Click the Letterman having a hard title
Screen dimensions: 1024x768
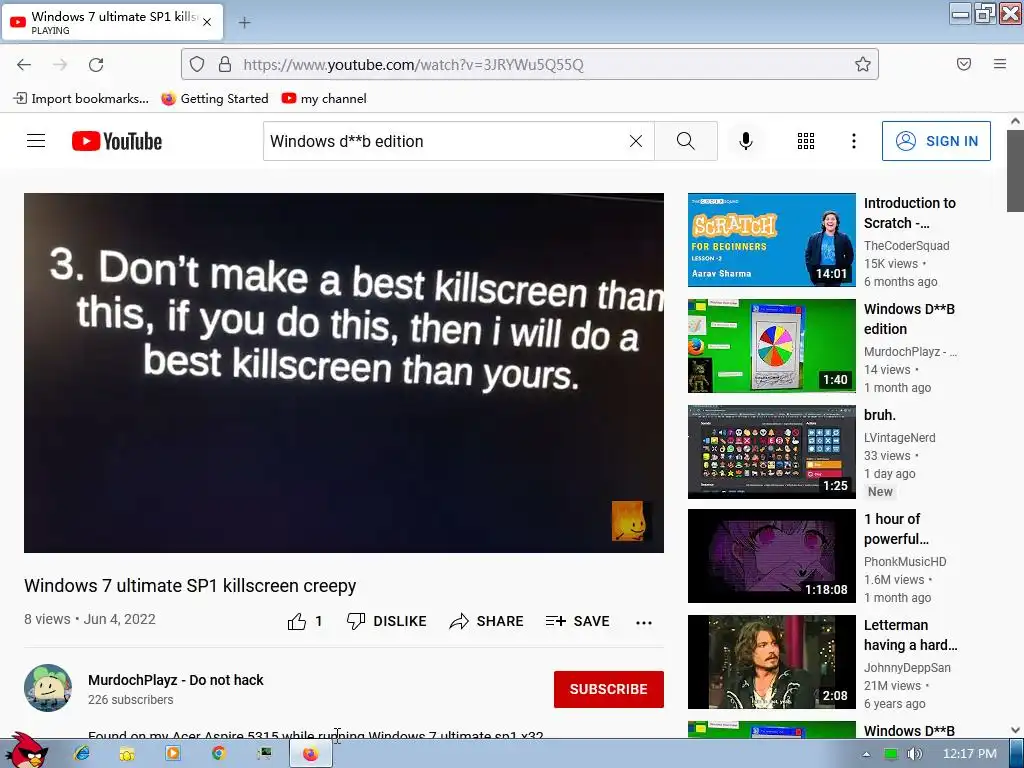point(910,635)
